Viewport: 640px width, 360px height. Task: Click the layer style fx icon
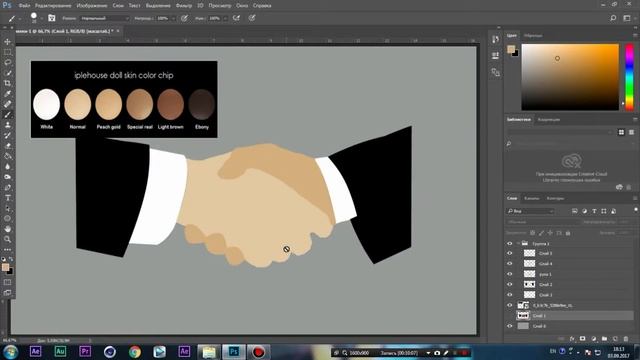pyautogui.click(x=572, y=339)
